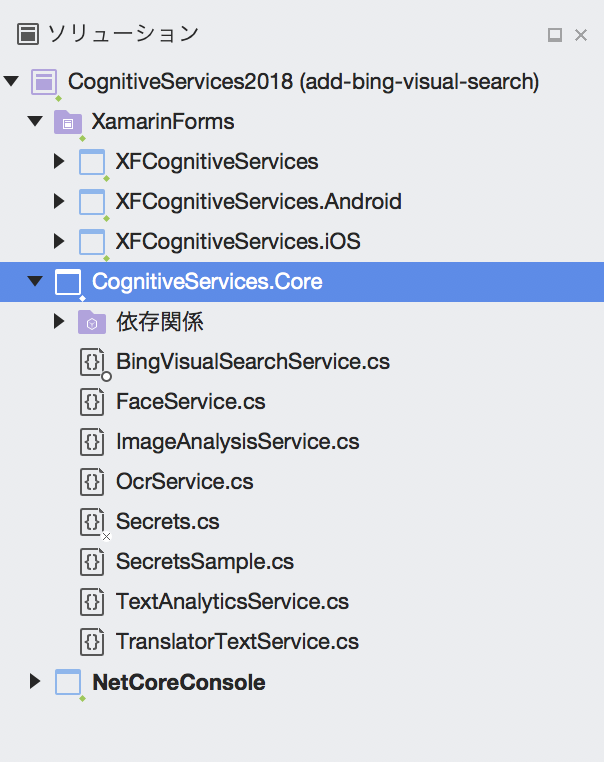
Task: Expand the XFCognitiveServices.iOS project
Action: pos(59,241)
